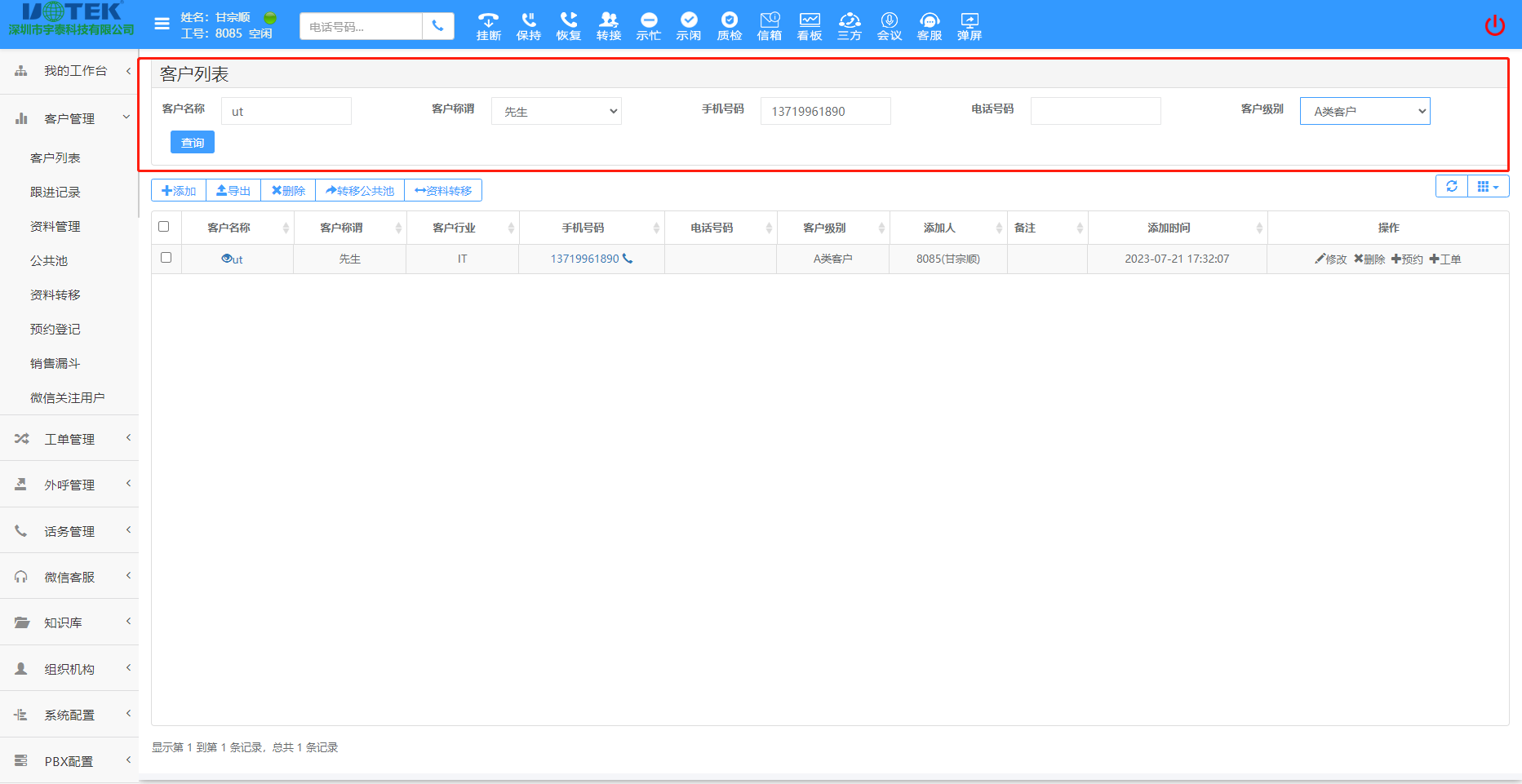The height and width of the screenshot is (784, 1522).
Task: Click the 保持 hold call icon
Action: pos(528,25)
